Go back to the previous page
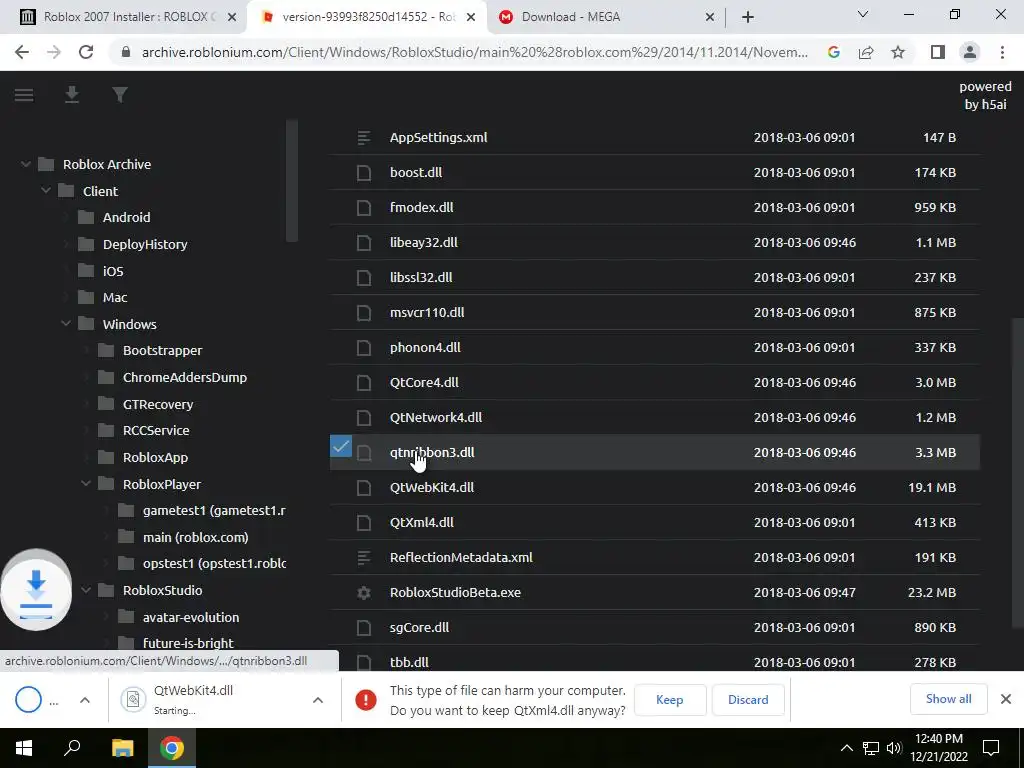 click(x=22, y=52)
